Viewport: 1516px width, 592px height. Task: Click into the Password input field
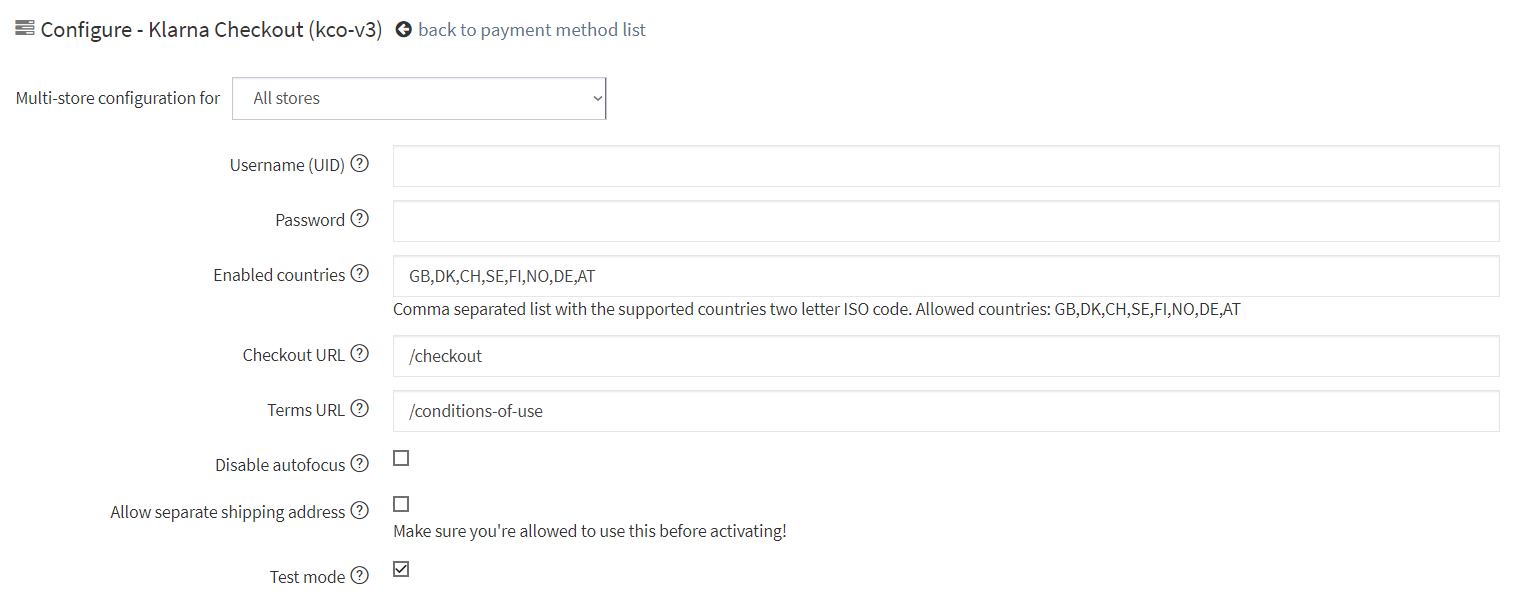tap(946, 221)
